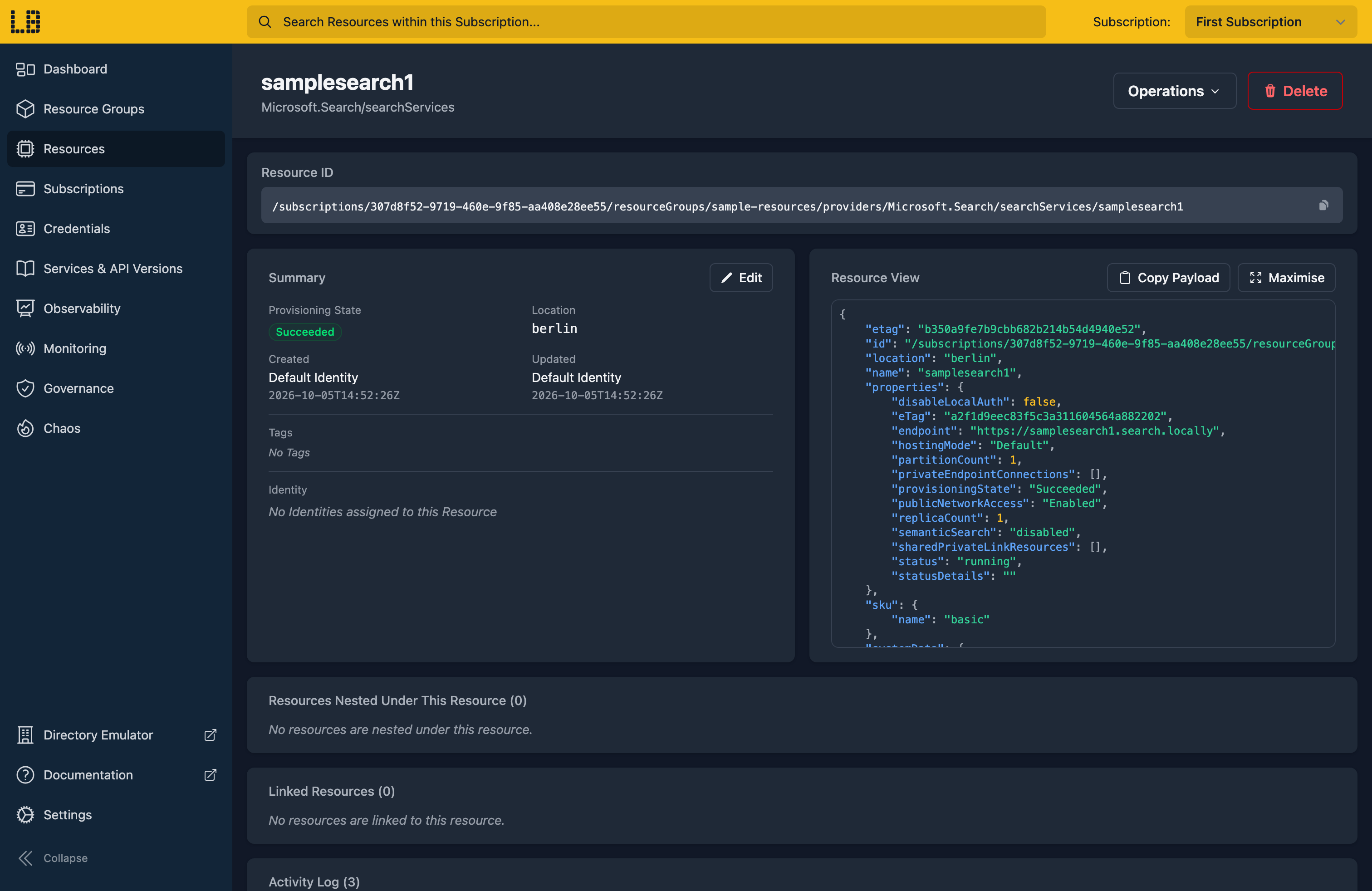The image size is (1372, 891).
Task: Click the Subscriptions card icon
Action: 25,188
